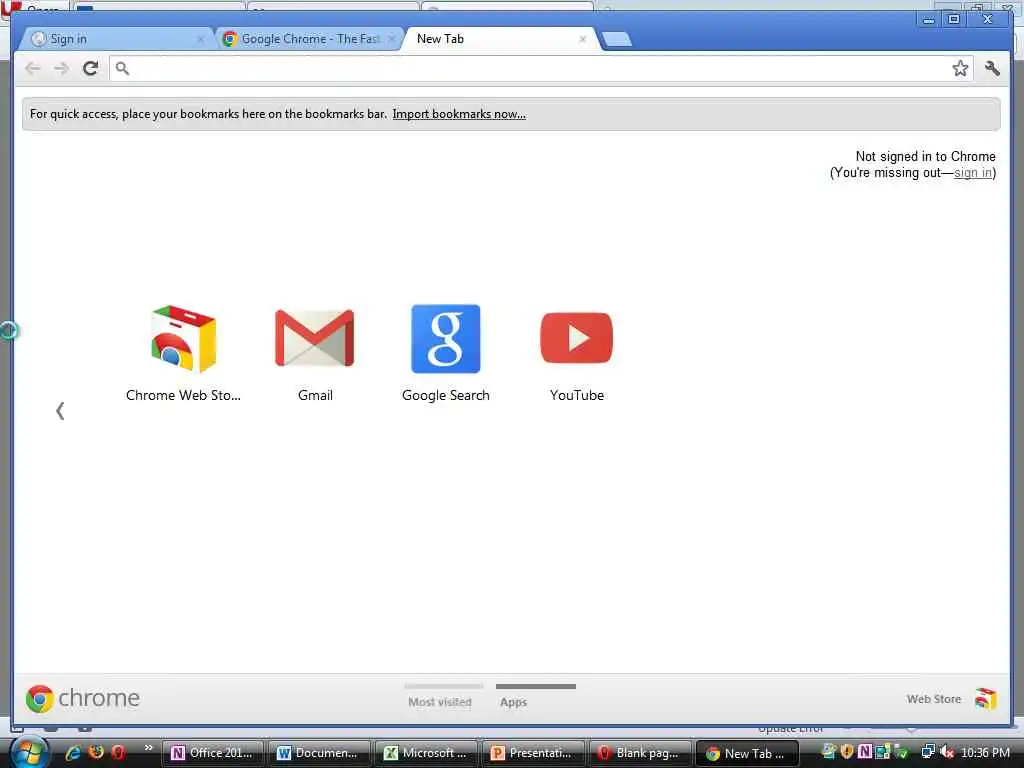Go to previous page with left chevron

[x=60, y=411]
